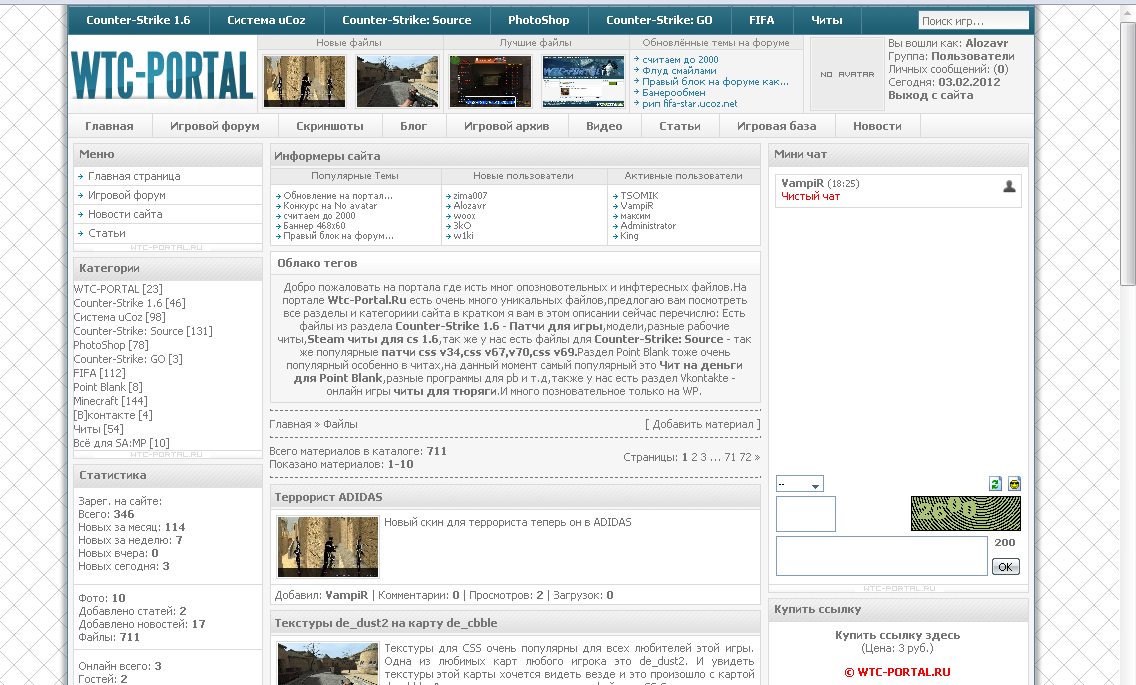Click Выход с сайта logout link
The height and width of the screenshot is (685, 1136).
931,96
